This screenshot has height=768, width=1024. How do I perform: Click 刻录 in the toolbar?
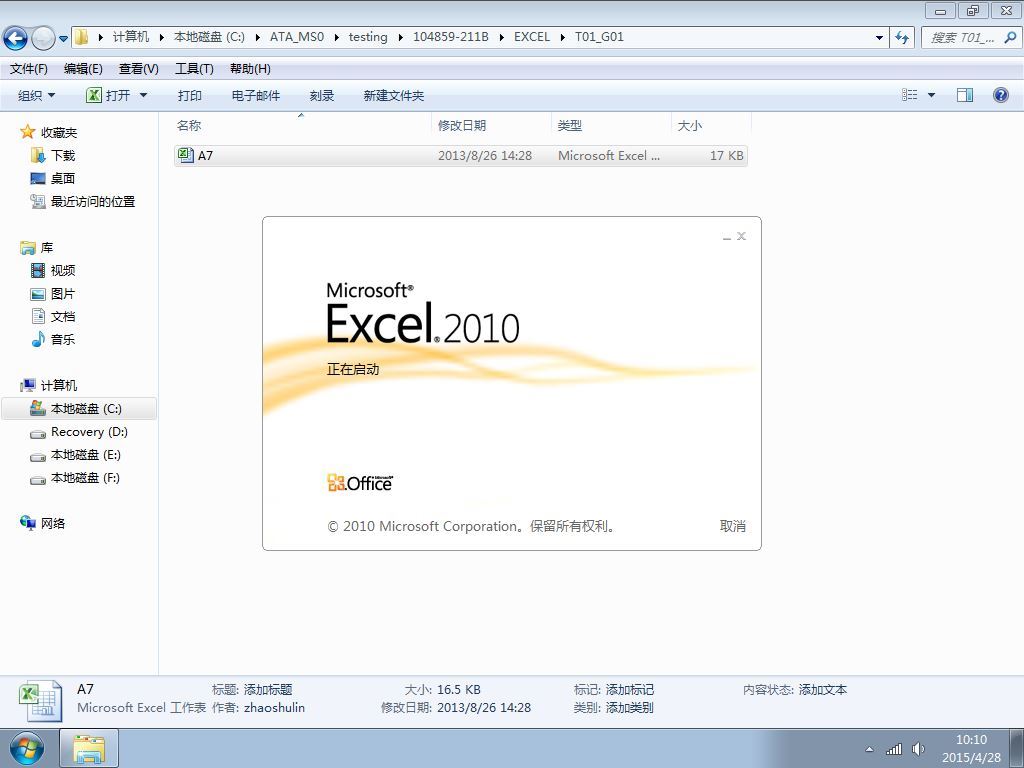321,95
